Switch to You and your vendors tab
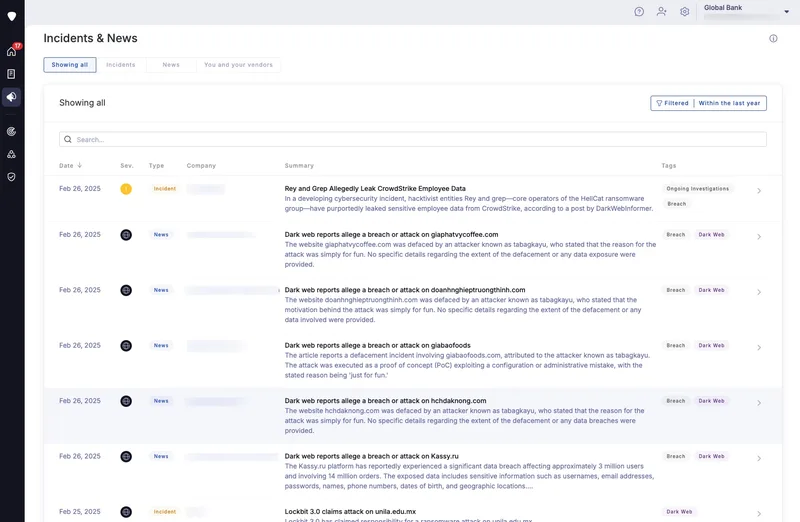 click(238, 65)
